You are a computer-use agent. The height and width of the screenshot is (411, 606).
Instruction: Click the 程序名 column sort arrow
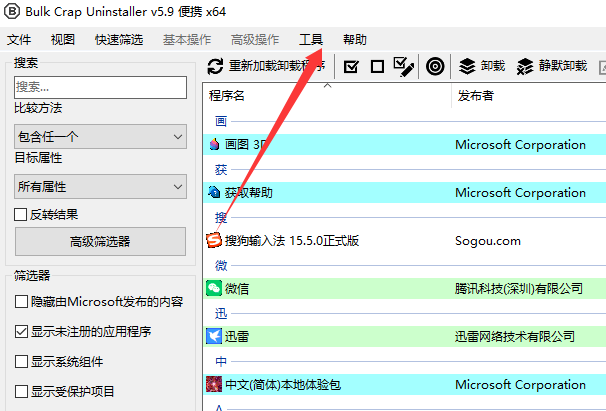coord(327,85)
